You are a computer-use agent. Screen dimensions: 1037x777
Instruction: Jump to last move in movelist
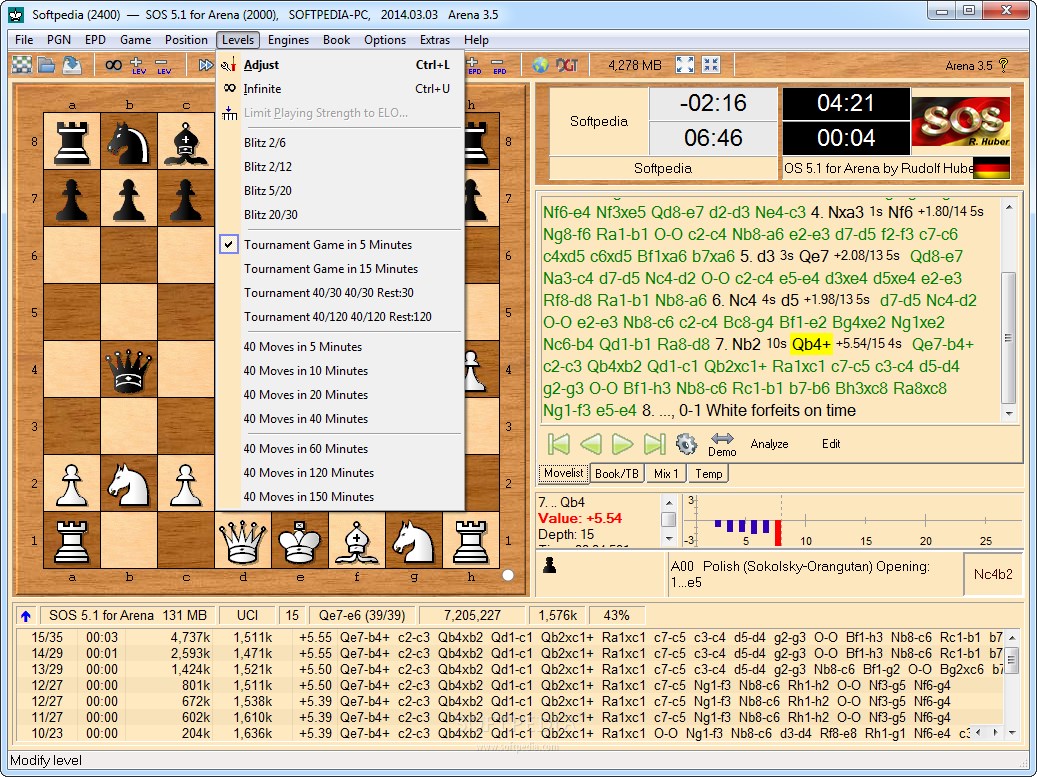[655, 444]
